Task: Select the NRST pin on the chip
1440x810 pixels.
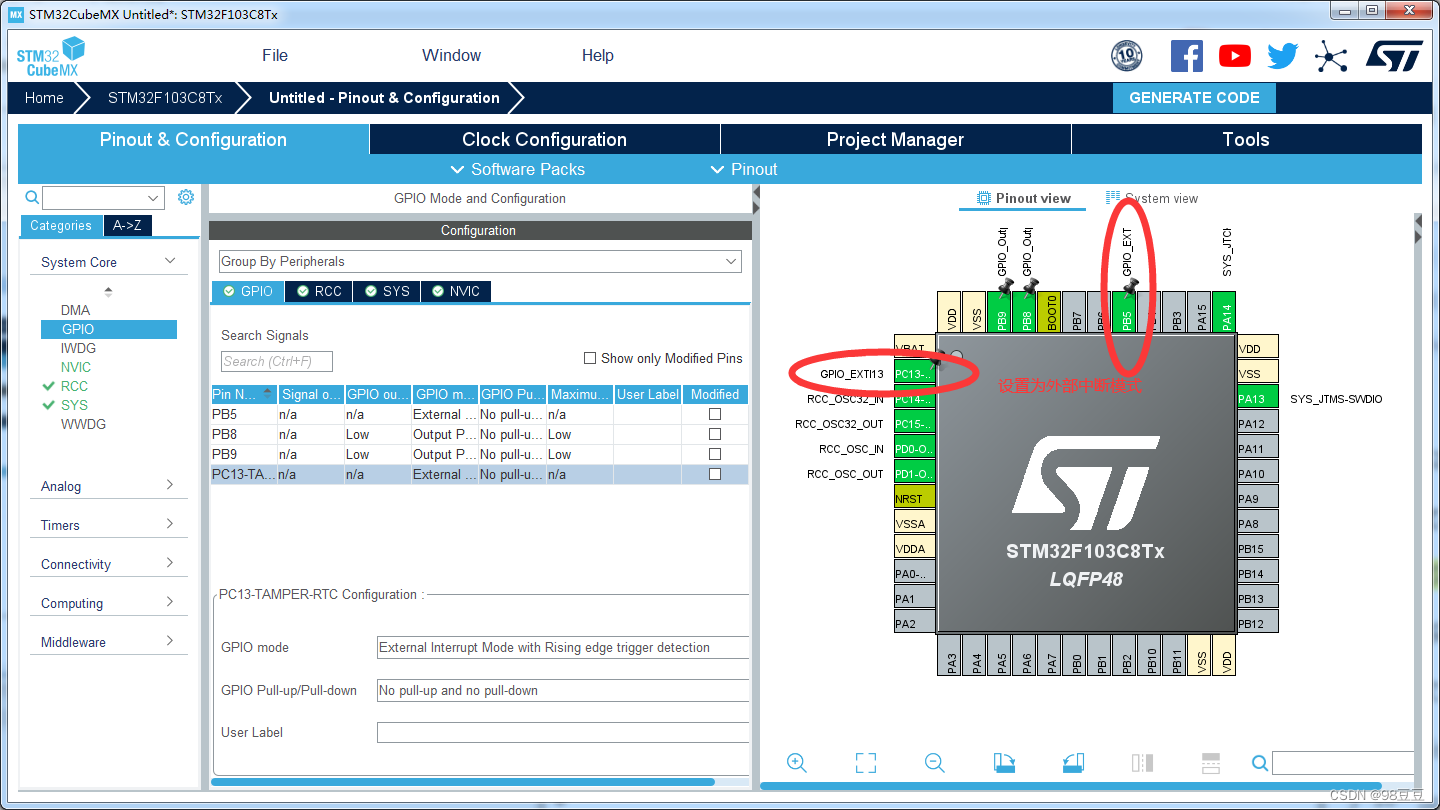Action: coord(914,498)
